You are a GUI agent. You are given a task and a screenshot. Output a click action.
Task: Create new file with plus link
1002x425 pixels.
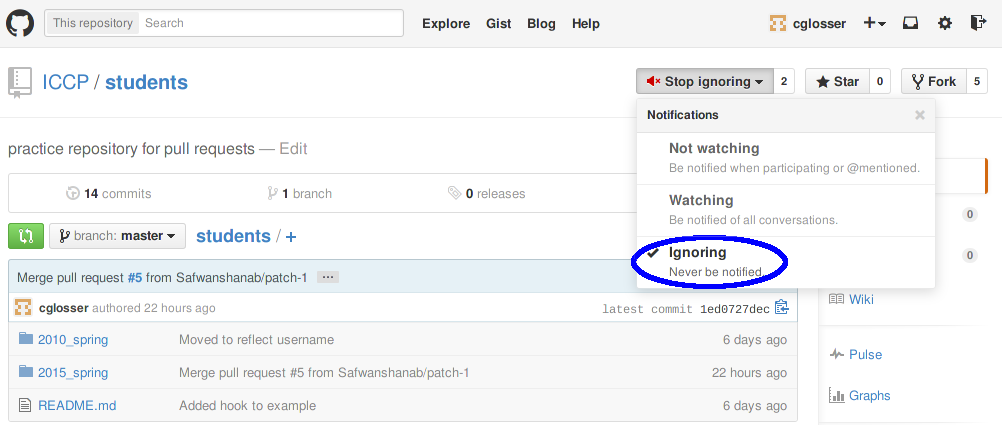[291, 236]
